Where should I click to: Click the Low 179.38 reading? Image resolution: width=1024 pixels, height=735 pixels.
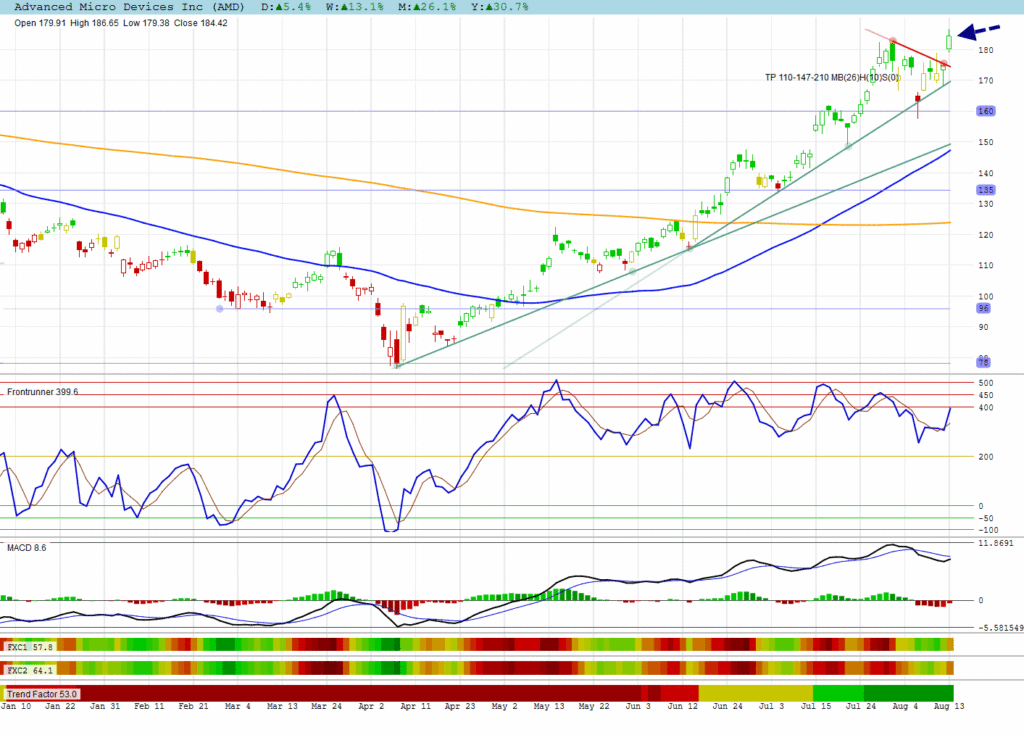[x=146, y=23]
